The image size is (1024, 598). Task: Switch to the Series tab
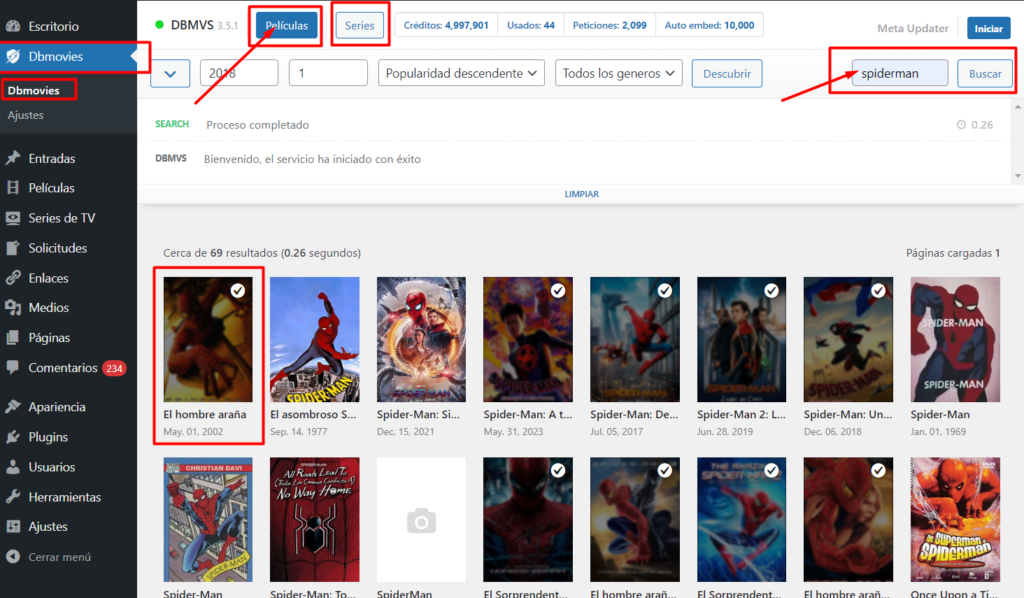click(359, 25)
